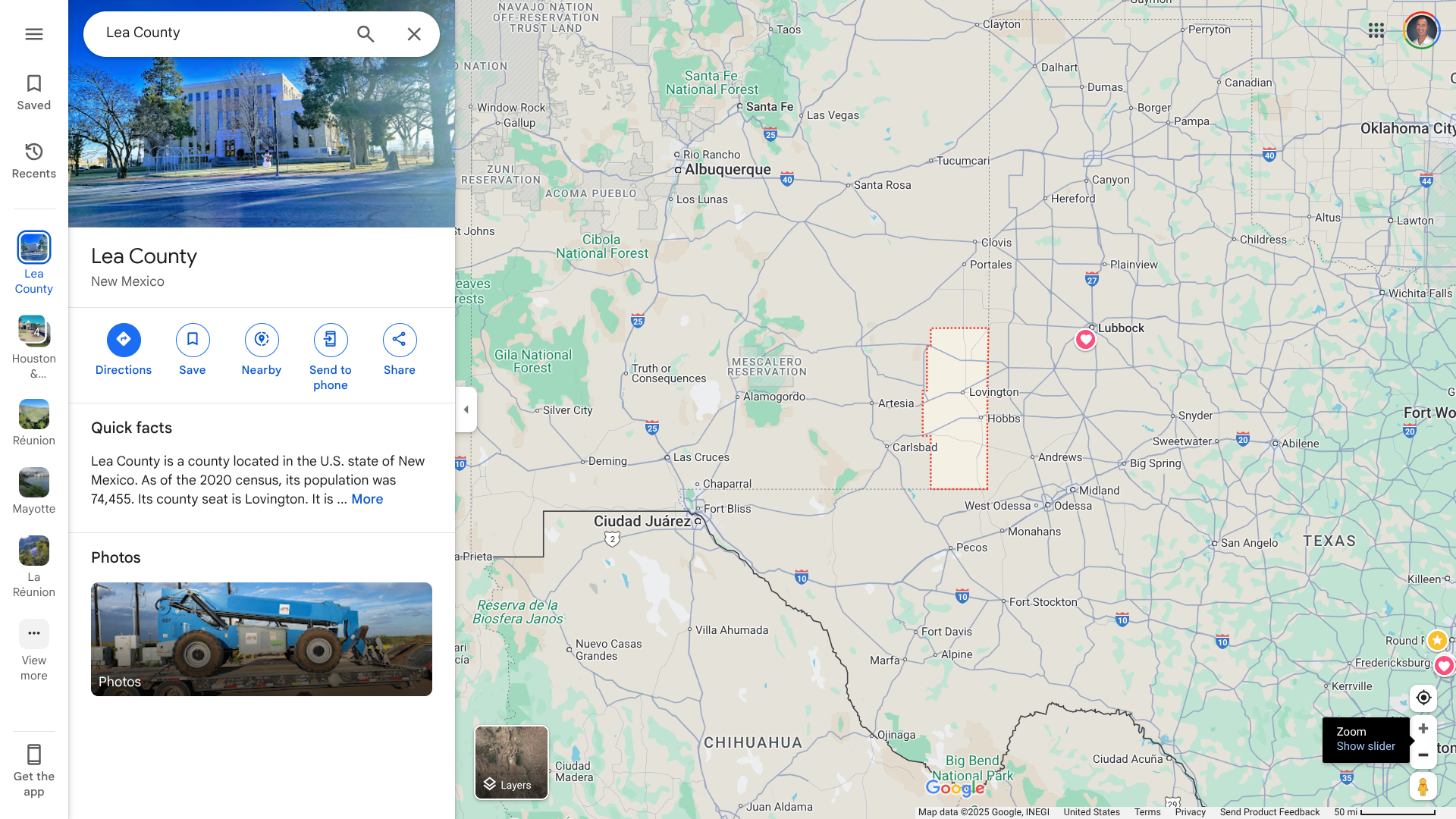Activate the Street View pegman
Screen dimensions: 1456x819
click(x=1423, y=786)
